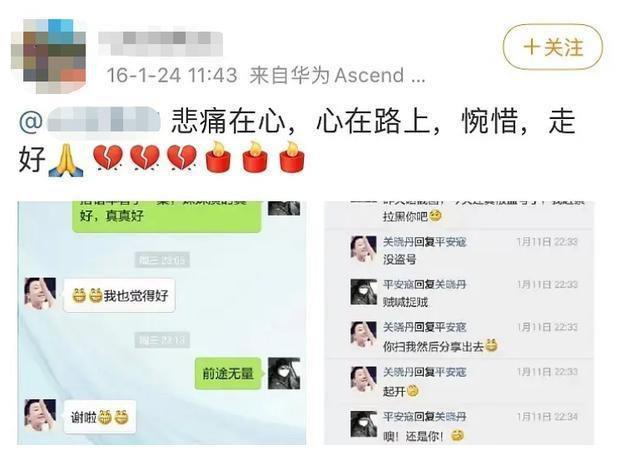Image resolution: width=640 pixels, height=455 pixels.
Task: Tap 关晓丹 avatar next to 起开 reply
Action: pos(363,379)
